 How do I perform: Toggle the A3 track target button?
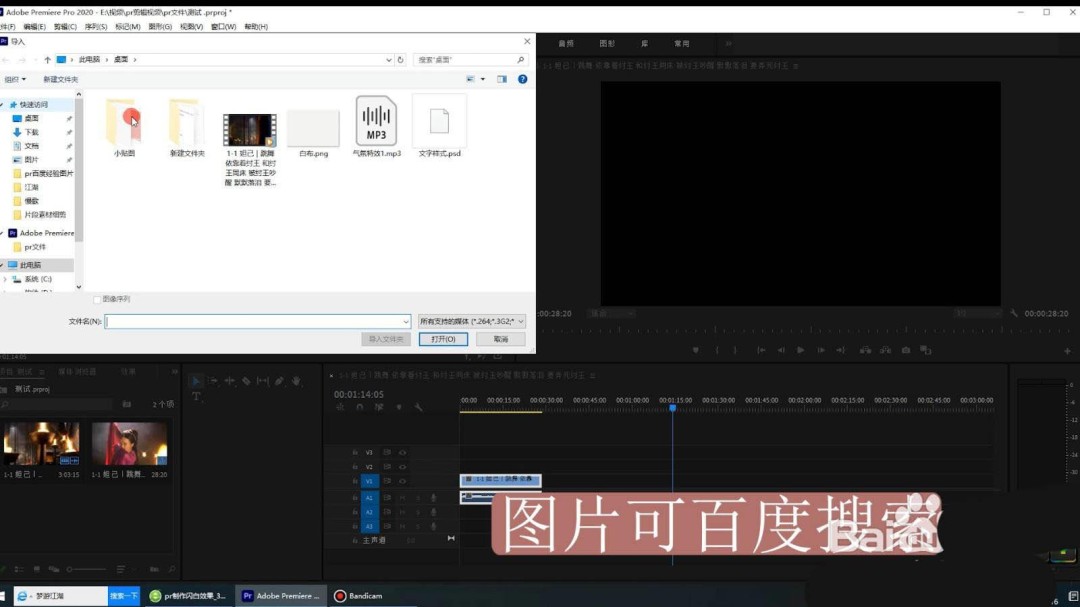(369, 526)
